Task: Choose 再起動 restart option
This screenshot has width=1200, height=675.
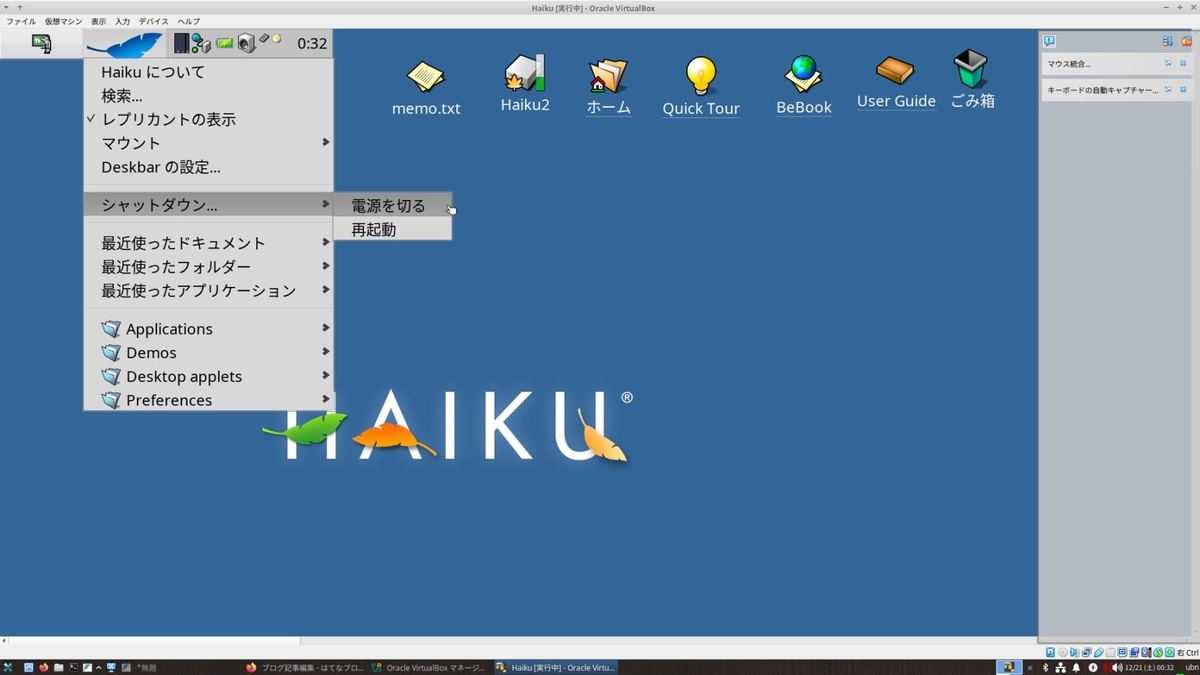Action: pyautogui.click(x=392, y=229)
